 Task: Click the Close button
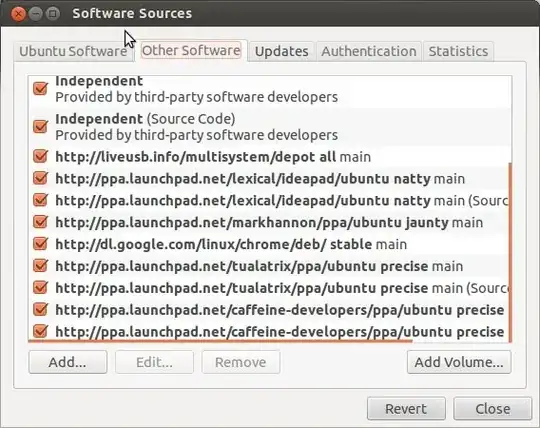493,409
